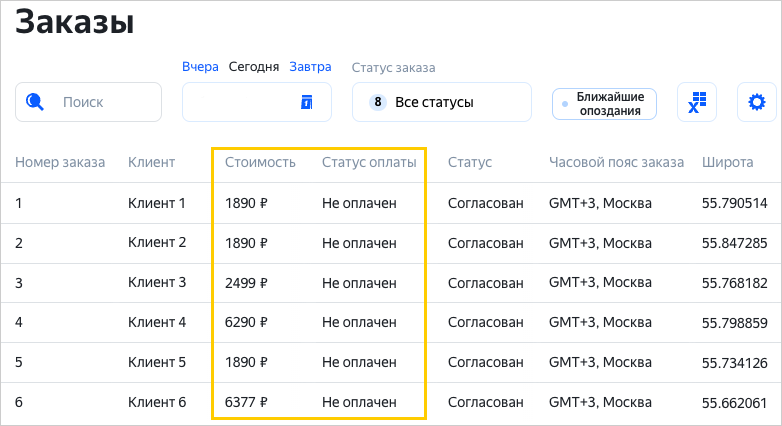Open order row for Клиент 3
The width and height of the screenshot is (782, 426).
tap(157, 282)
